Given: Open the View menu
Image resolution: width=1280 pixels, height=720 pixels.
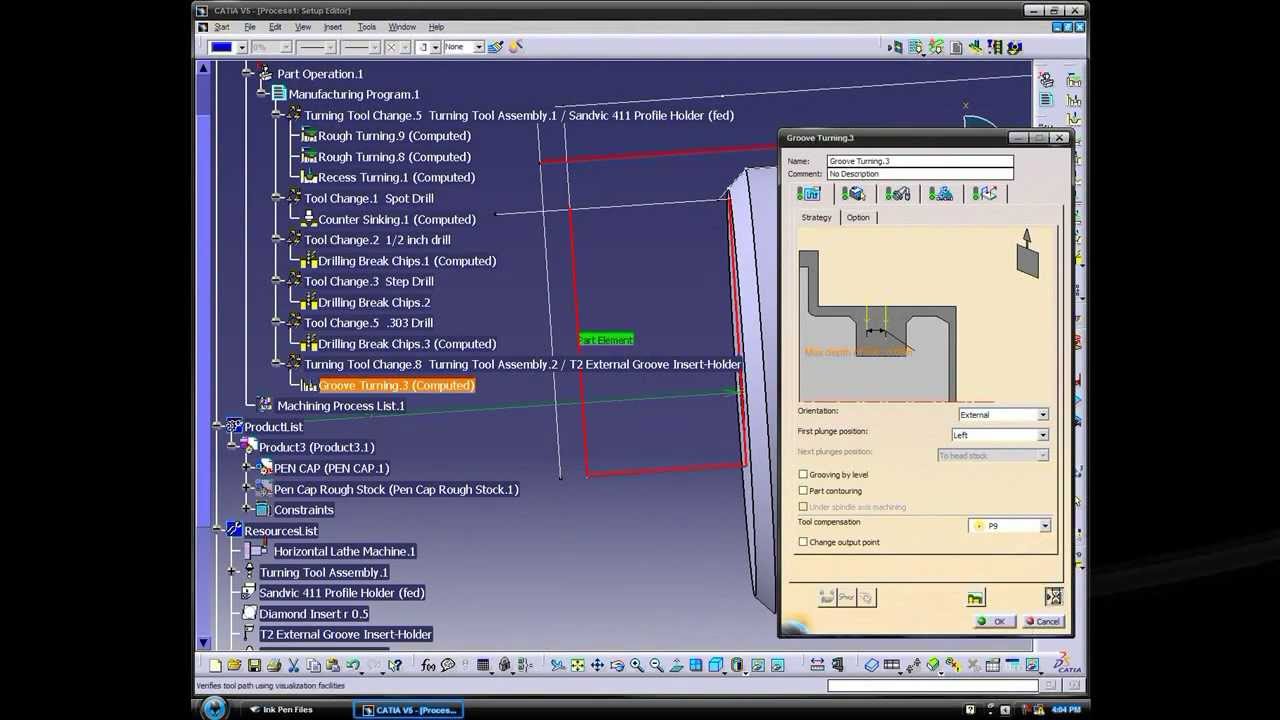Looking at the screenshot, I should (303, 27).
